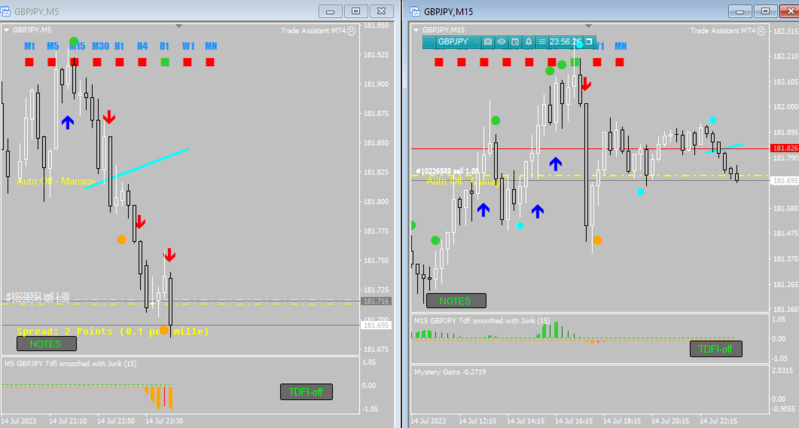Toggle the eye visibility icon in the GBPJPY panel
Screen dimensions: 799x428
tap(501, 42)
